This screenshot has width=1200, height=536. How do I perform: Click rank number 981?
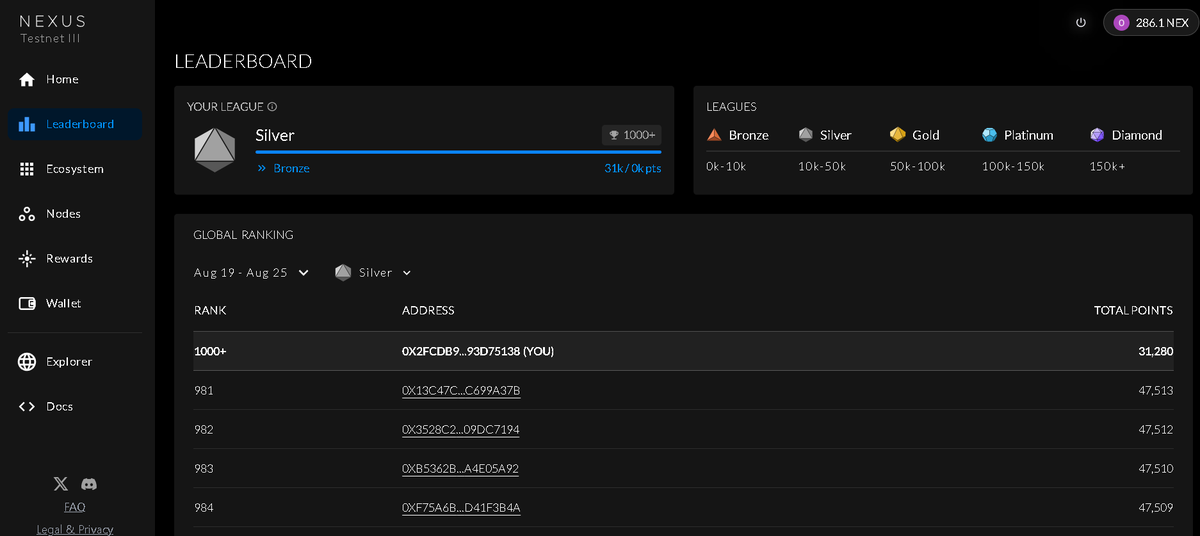[x=203, y=390]
